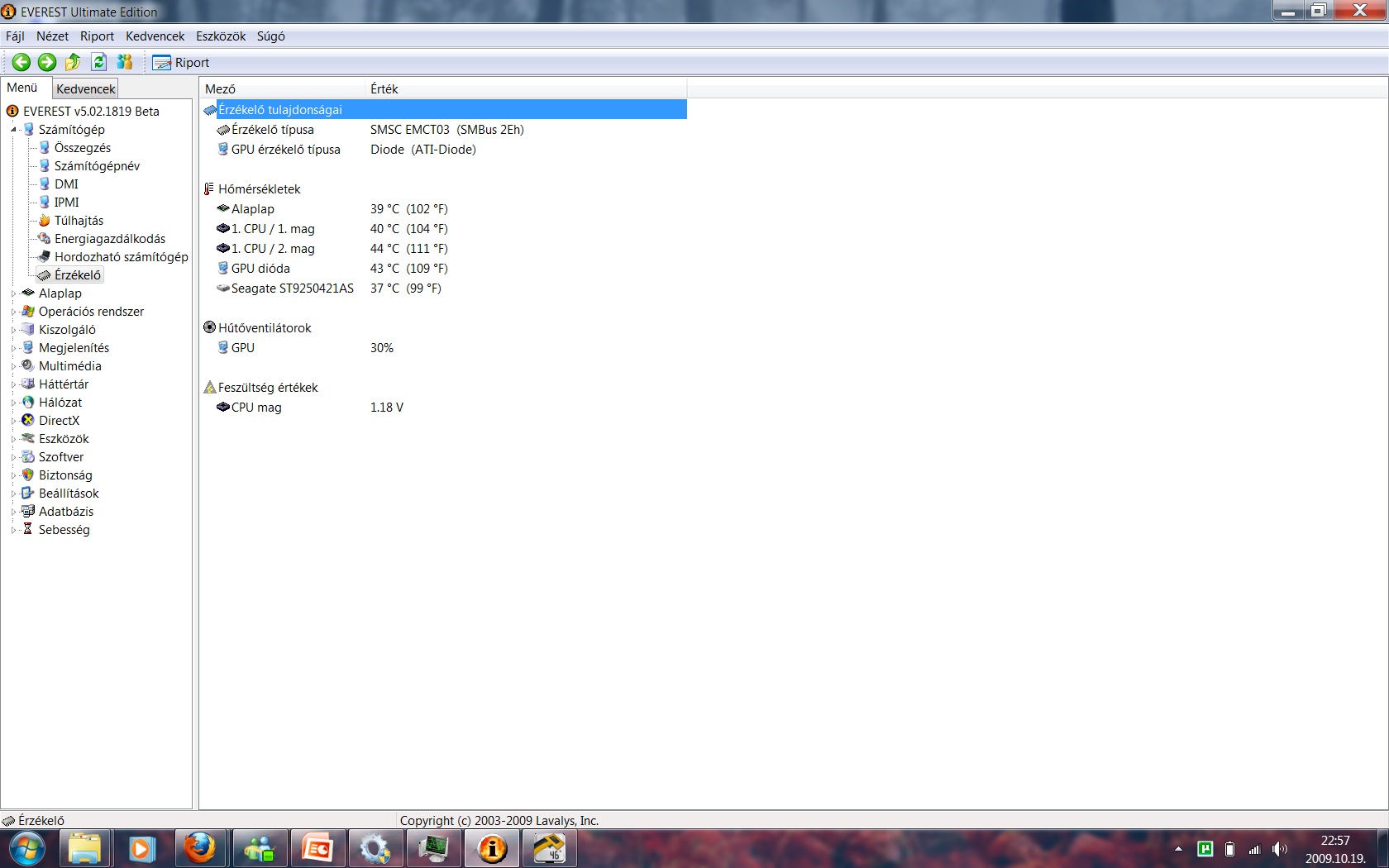Expand the Alaplap tree node
The image size is (1389, 868).
pos(13,293)
